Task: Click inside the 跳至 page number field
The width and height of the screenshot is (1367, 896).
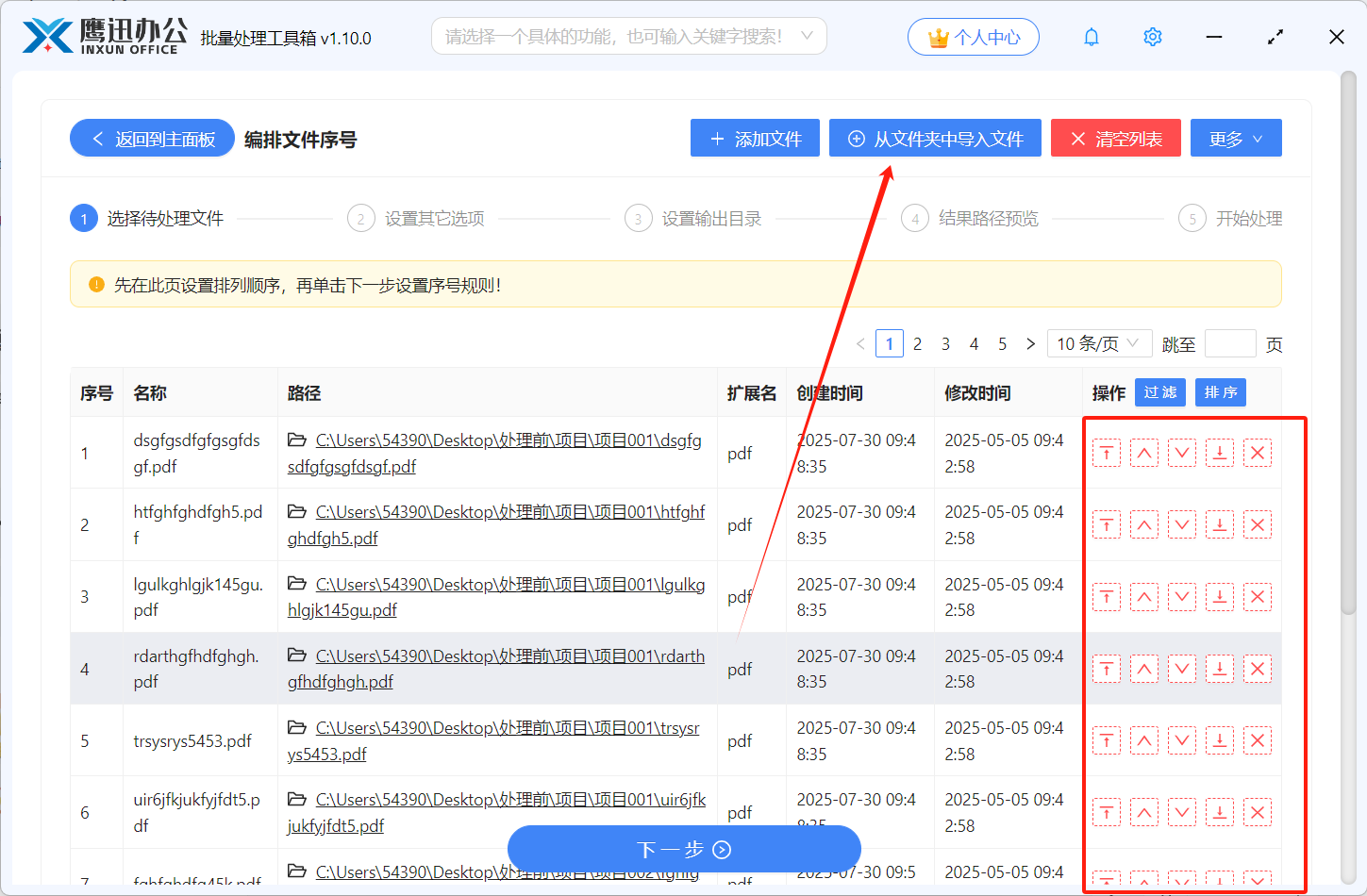Action: [1230, 343]
